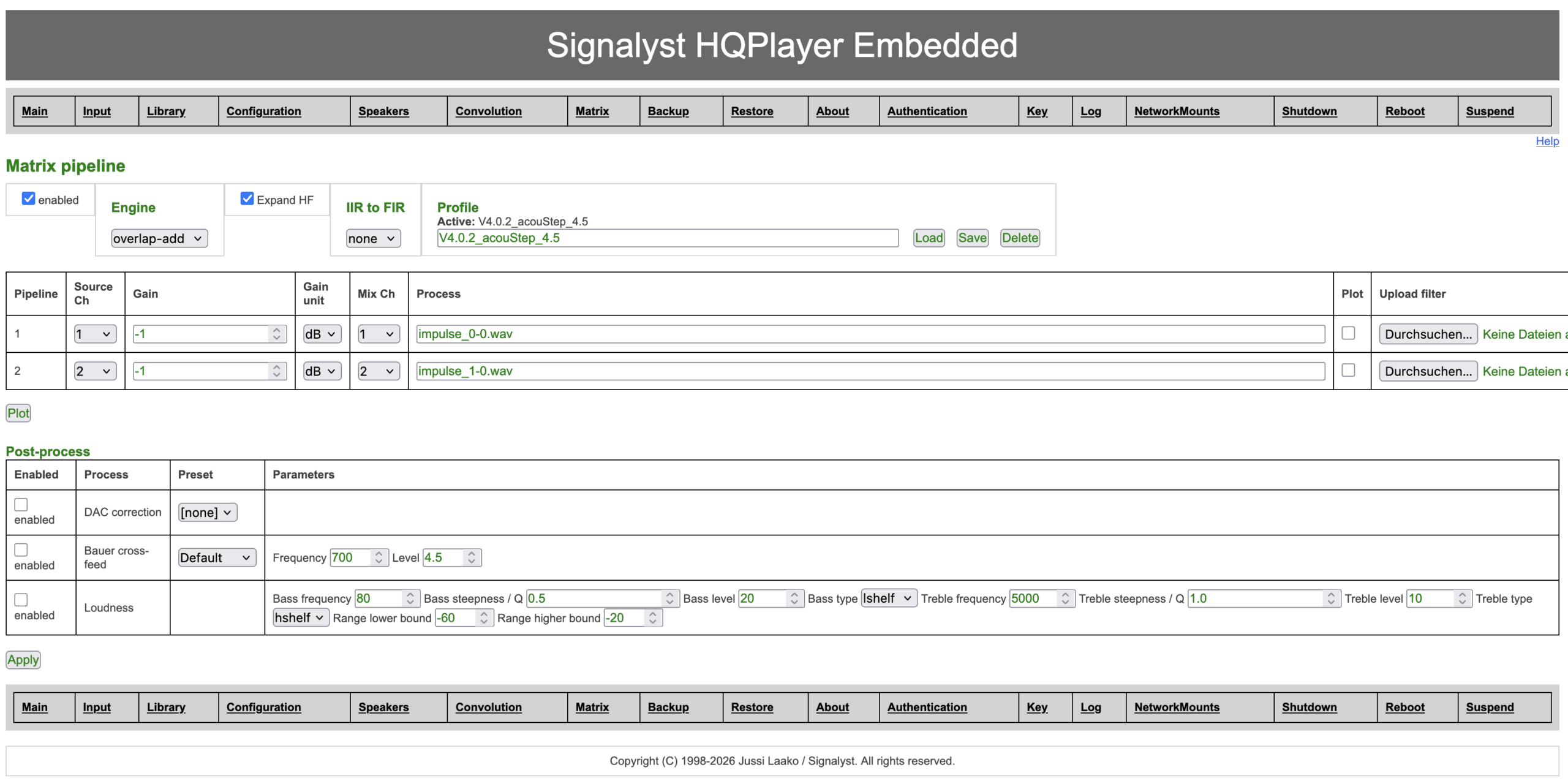Open Backup from top navigation

[x=668, y=111]
